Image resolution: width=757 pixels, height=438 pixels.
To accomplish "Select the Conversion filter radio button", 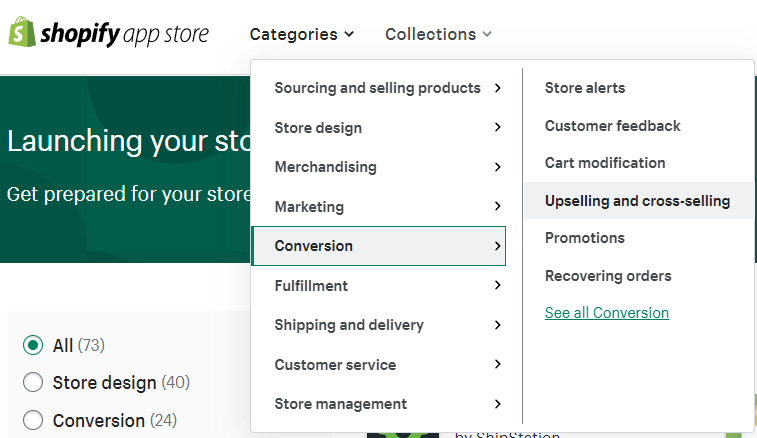I will [x=33, y=420].
